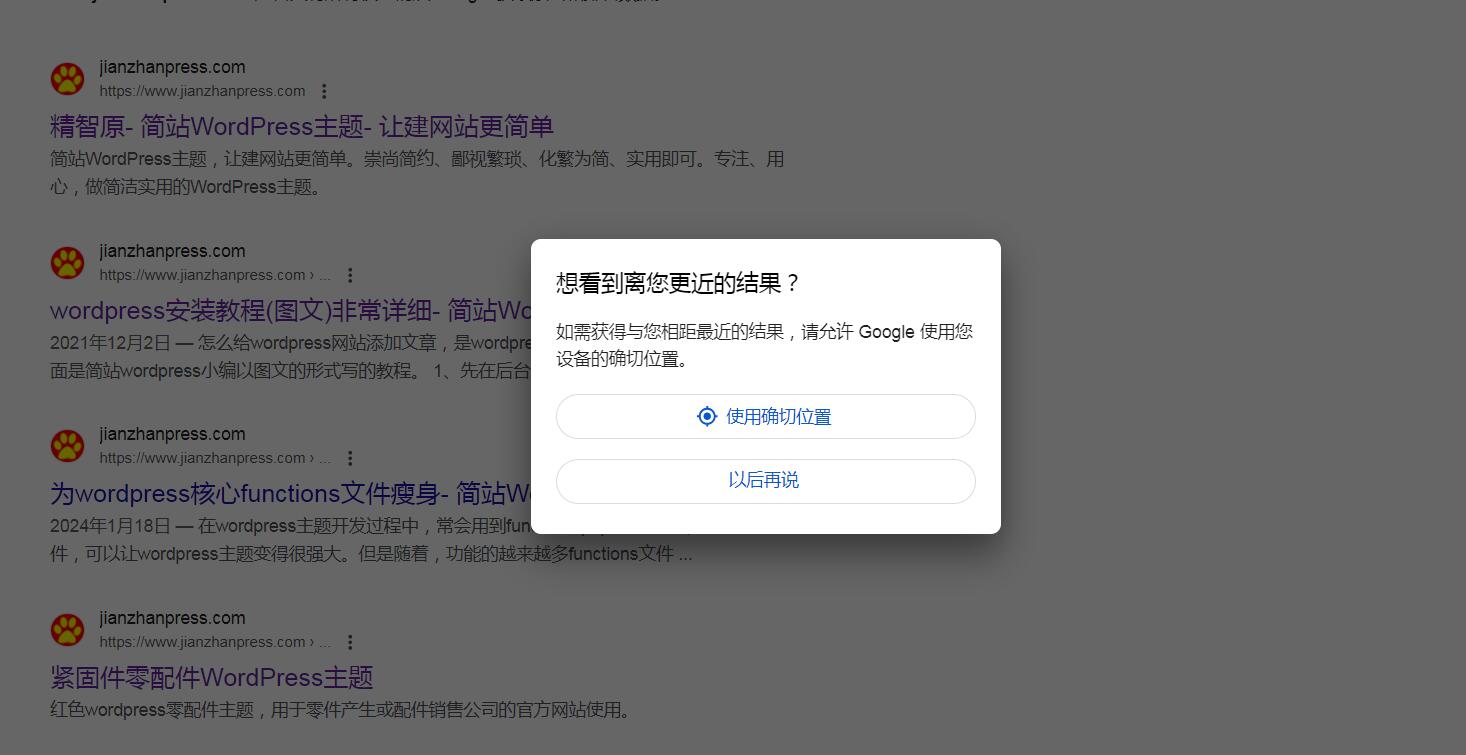
Task: Click the favicon of the functions文件瘦身 result
Action: (68, 446)
